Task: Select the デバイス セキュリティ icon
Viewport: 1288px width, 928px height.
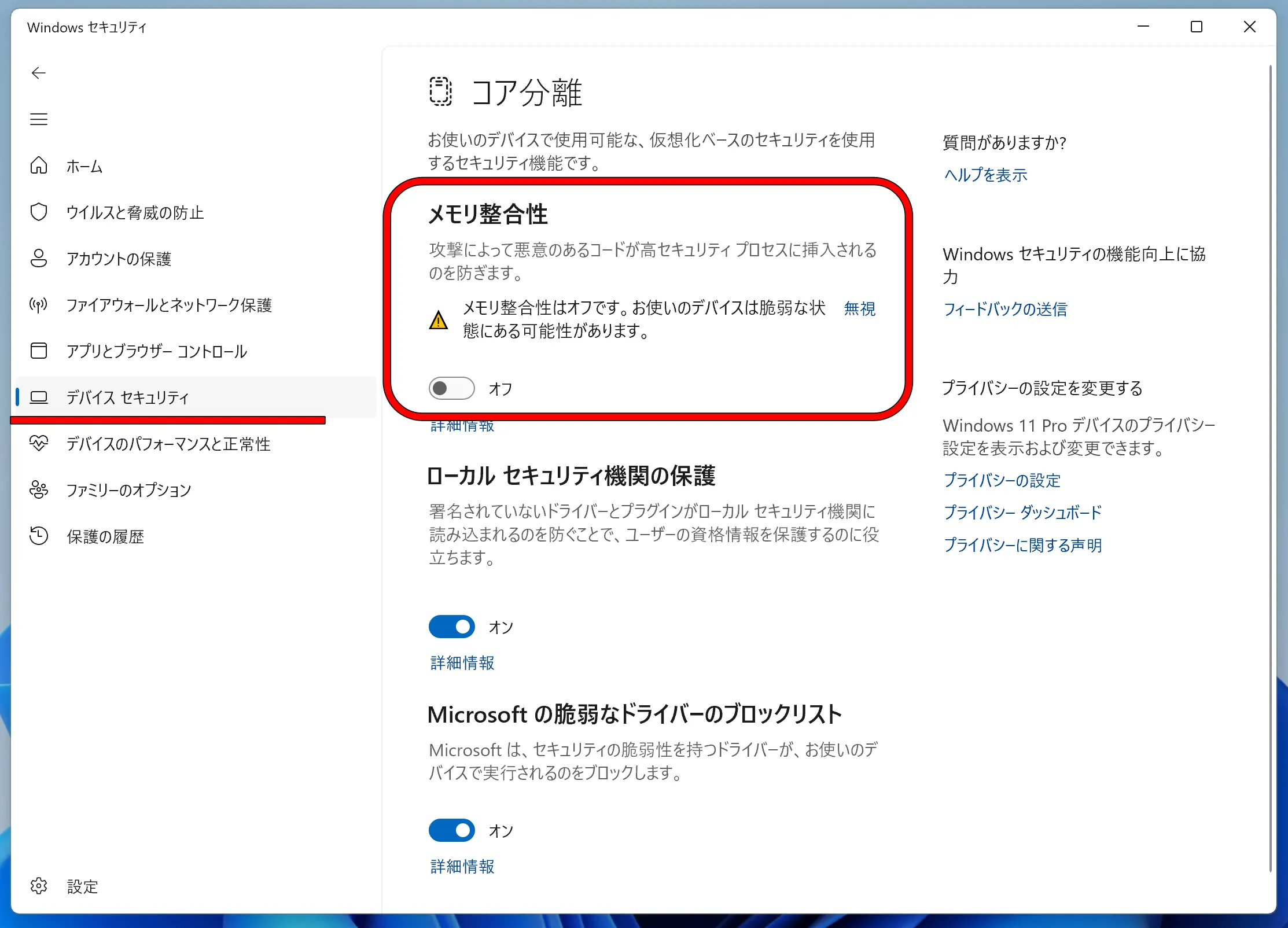Action: point(38,397)
